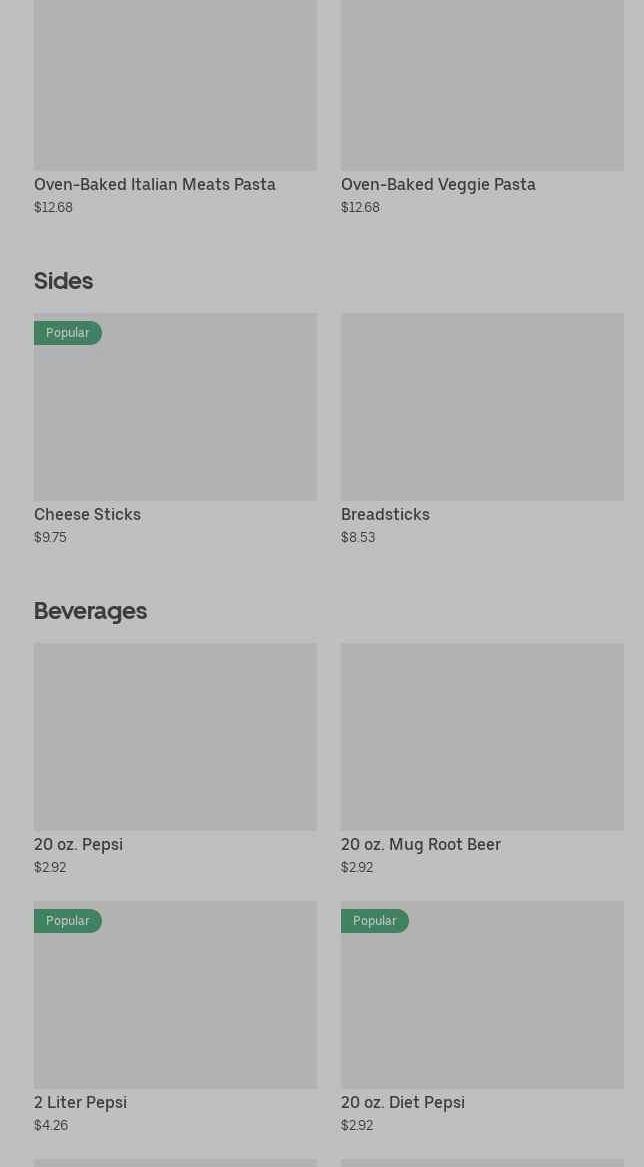Viewport: 644px width, 1167px height.
Task: Select the Cheese Sticks item name
Action: [87, 514]
